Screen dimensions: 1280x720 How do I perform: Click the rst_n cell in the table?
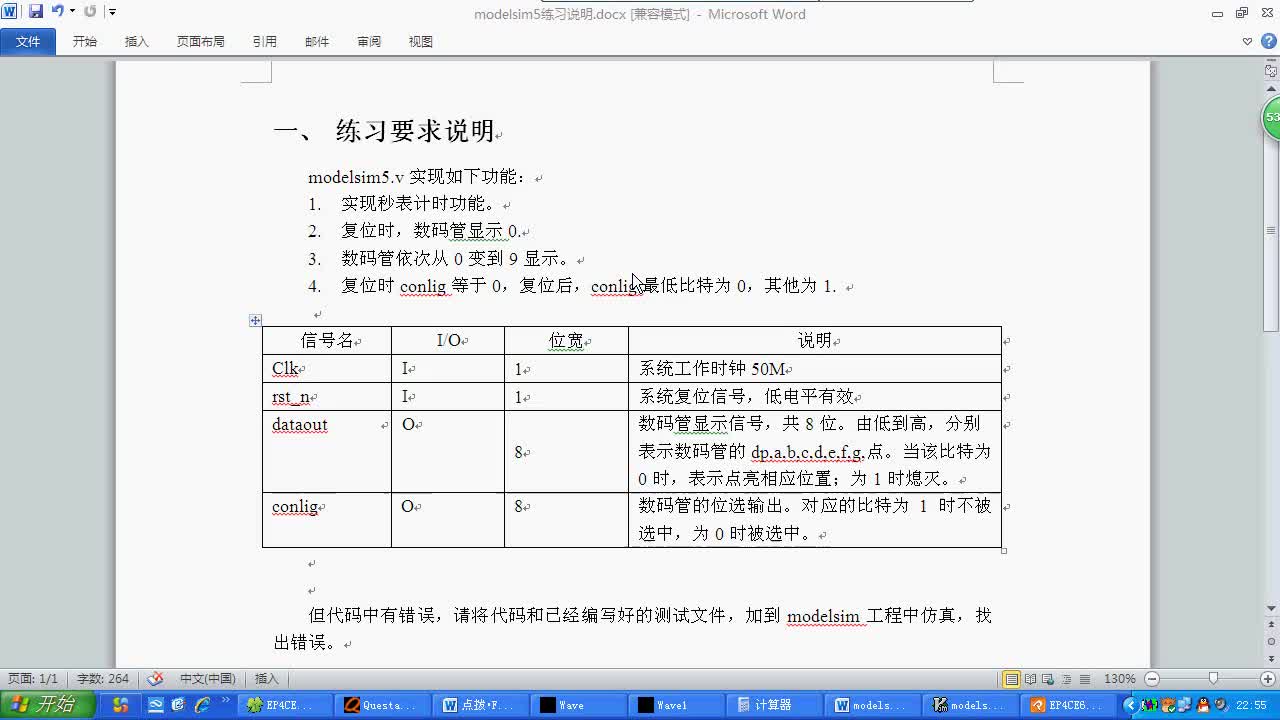coord(326,396)
